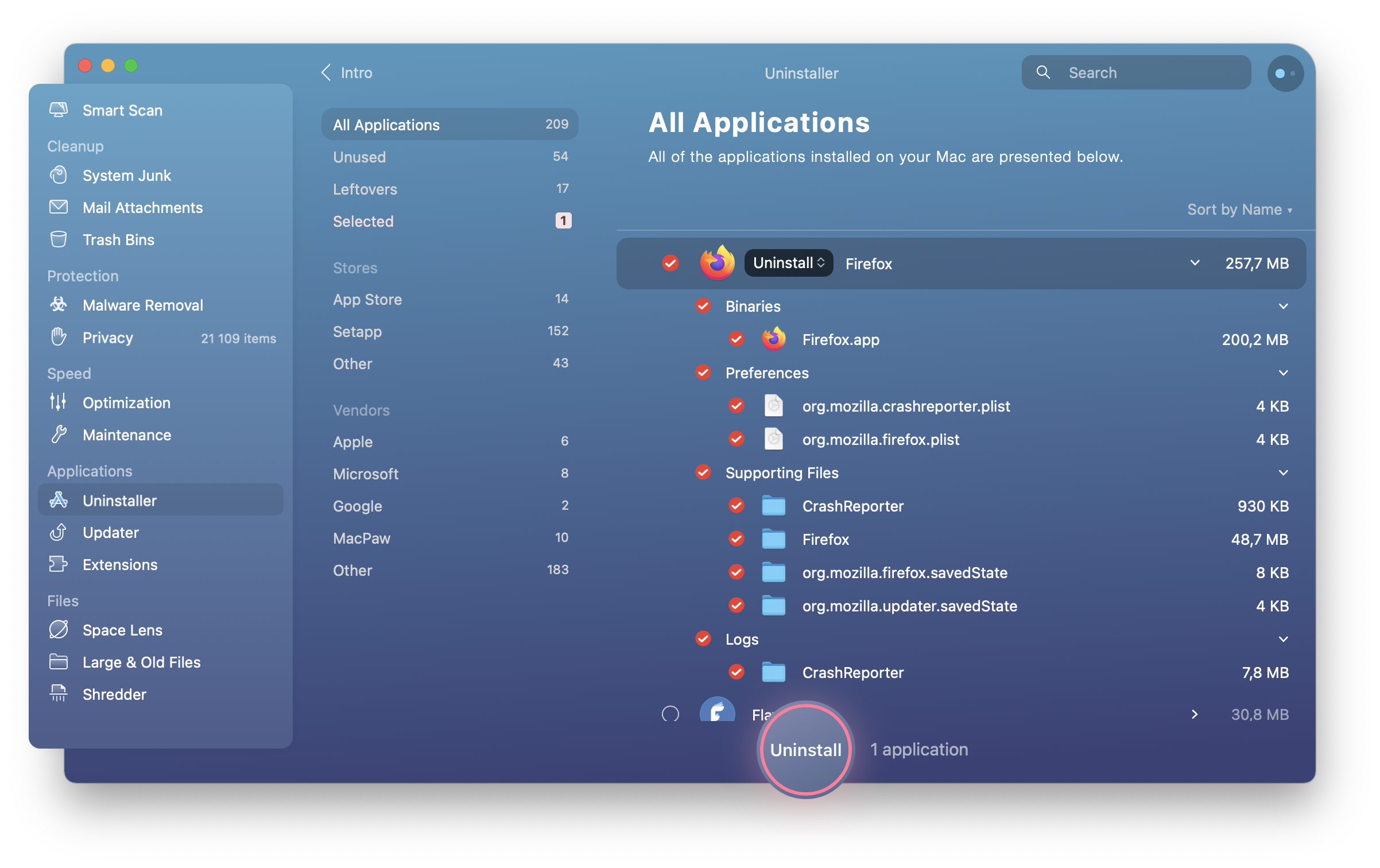Image resolution: width=1380 pixels, height=868 pixels.
Task: Click the Space Lens icon
Action: click(x=58, y=629)
